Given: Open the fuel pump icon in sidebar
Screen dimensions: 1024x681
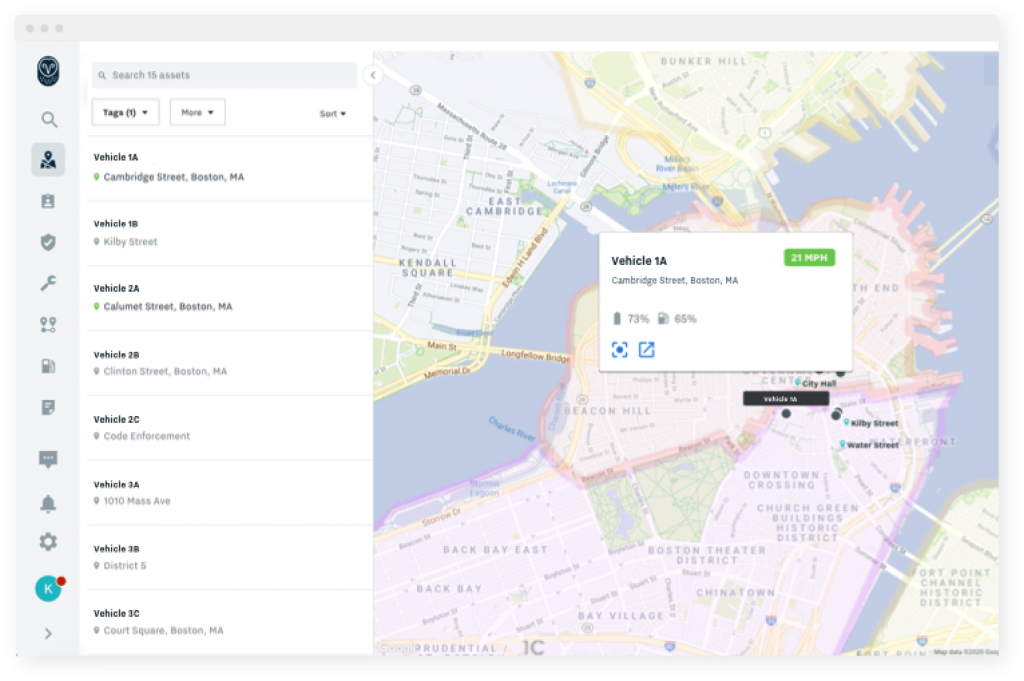Looking at the screenshot, I should [48, 366].
